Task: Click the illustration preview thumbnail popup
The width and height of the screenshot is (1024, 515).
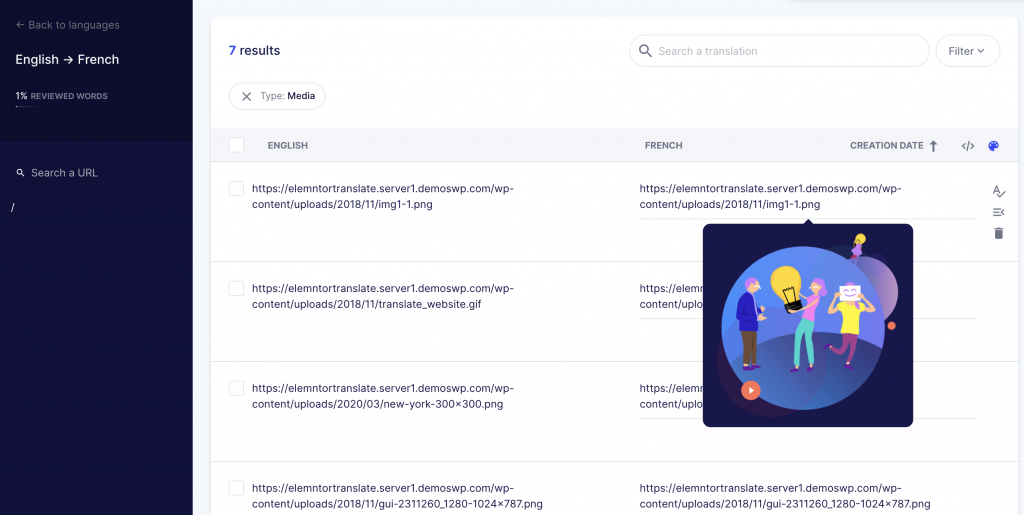Action: coord(808,325)
